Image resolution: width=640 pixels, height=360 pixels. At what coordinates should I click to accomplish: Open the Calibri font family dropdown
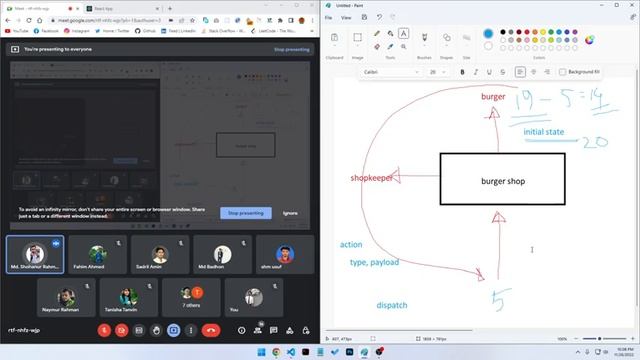391,72
